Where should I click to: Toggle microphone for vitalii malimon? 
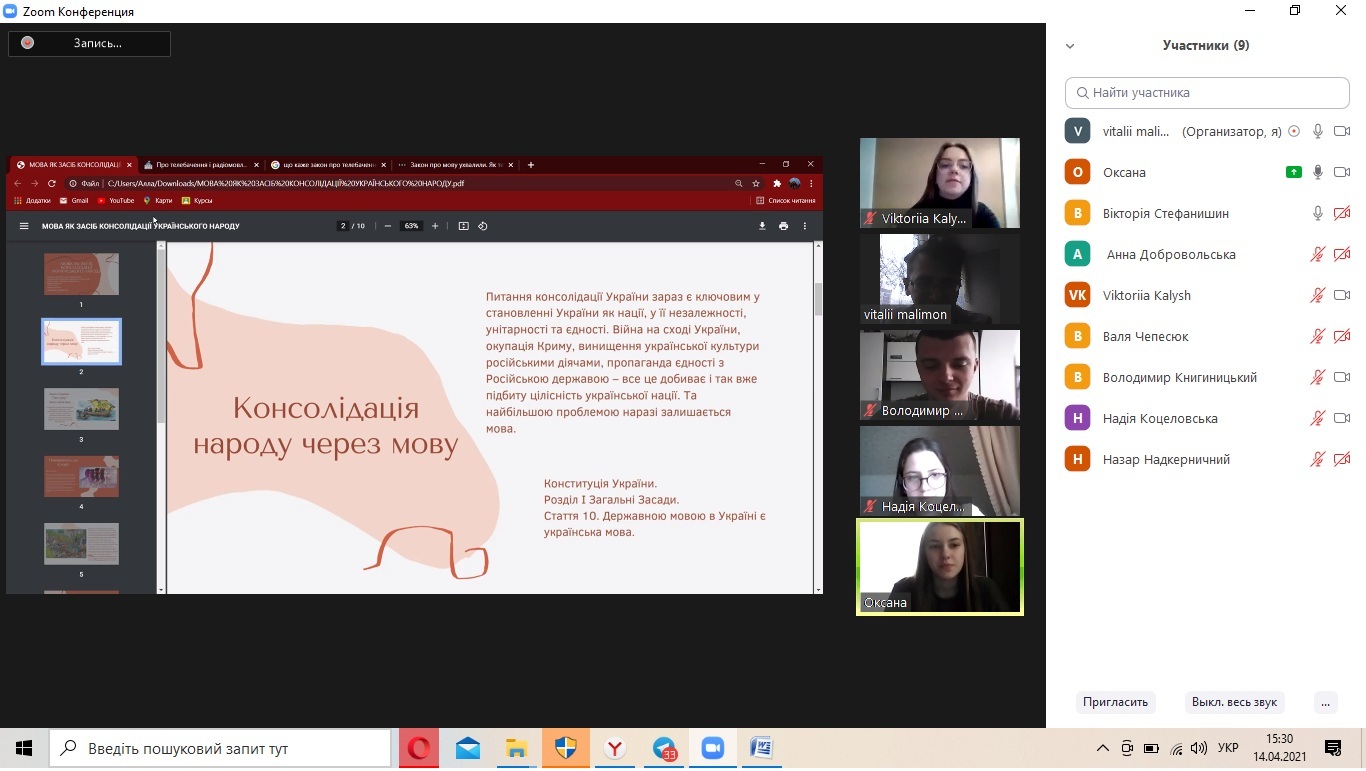[x=1318, y=131]
